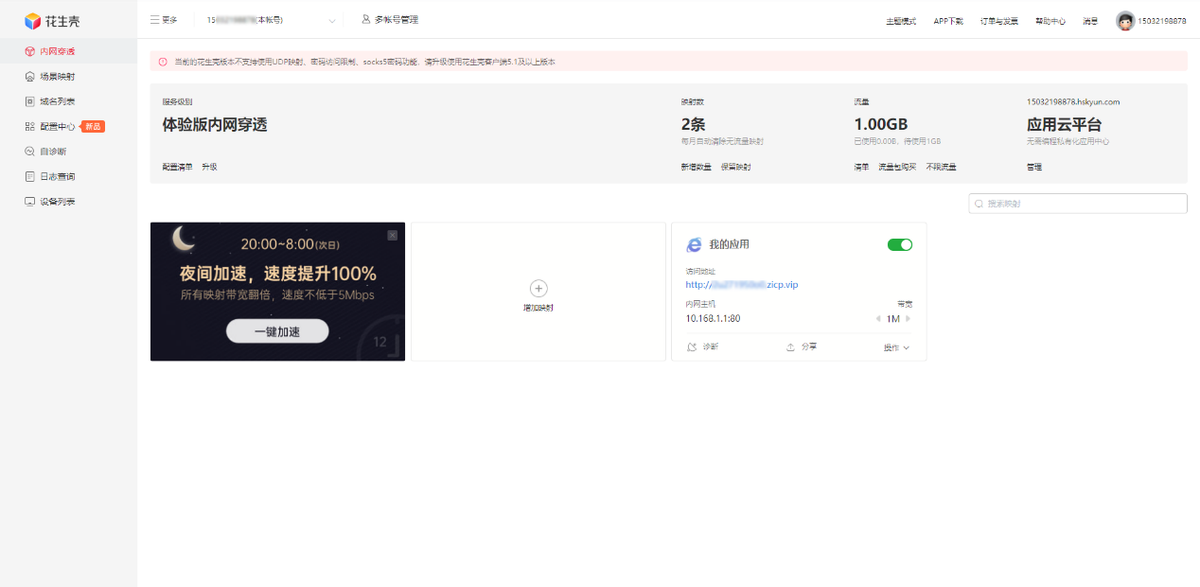Expand the 操作 dropdown on app card

[x=896, y=348]
